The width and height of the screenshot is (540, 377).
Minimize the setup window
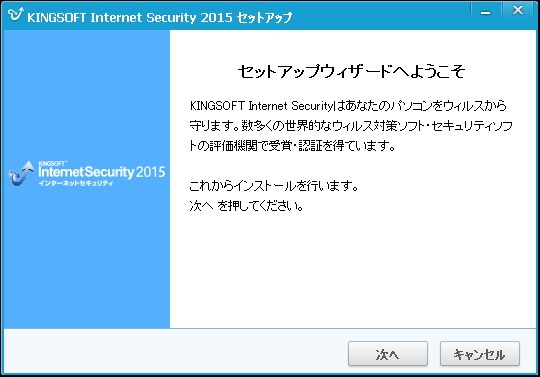[486, 13]
